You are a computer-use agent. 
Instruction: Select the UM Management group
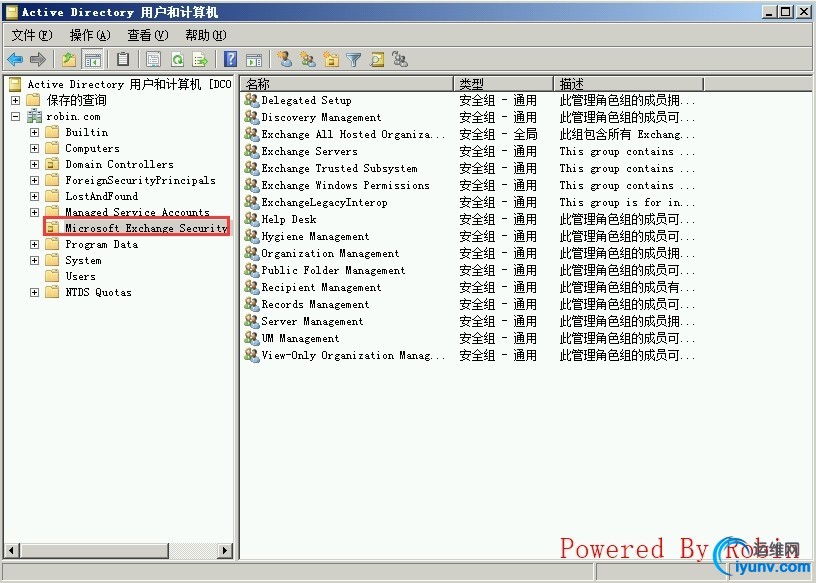300,338
